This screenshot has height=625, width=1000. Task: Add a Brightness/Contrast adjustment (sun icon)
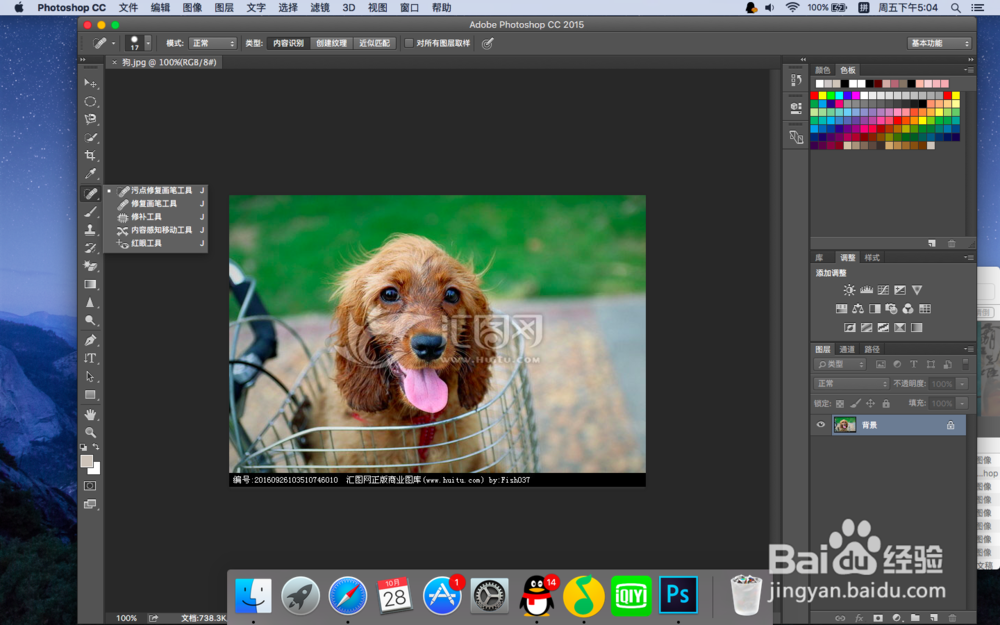[x=849, y=290]
